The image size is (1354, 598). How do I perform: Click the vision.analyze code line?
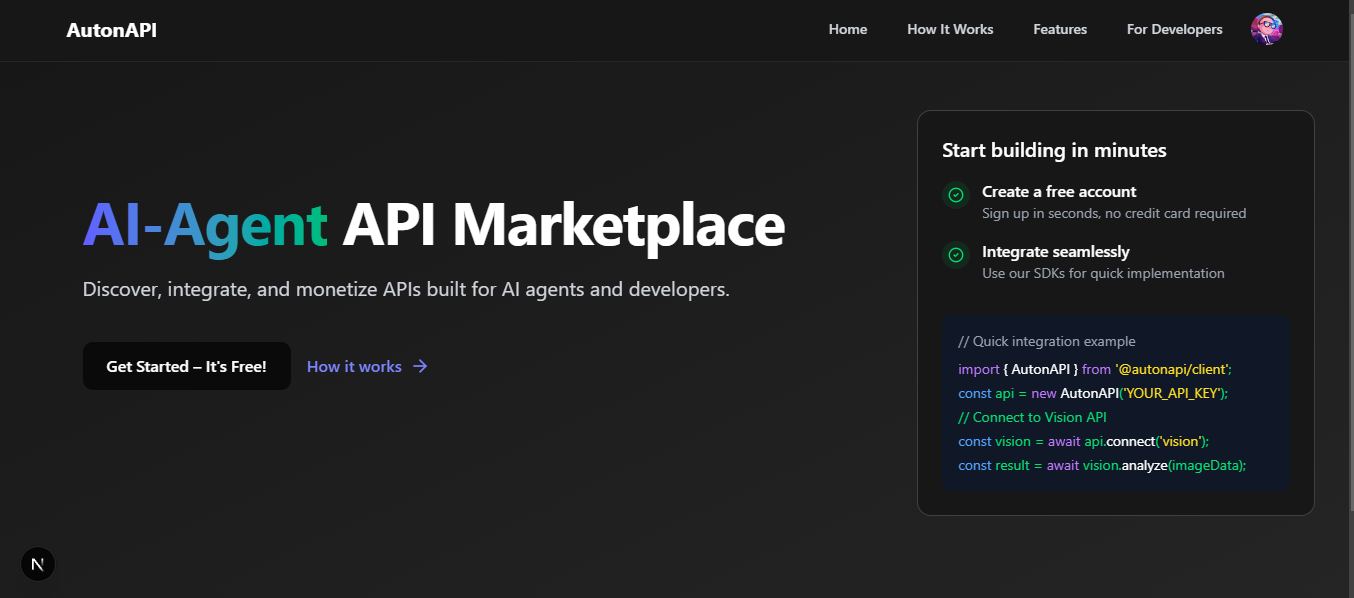pos(1101,465)
